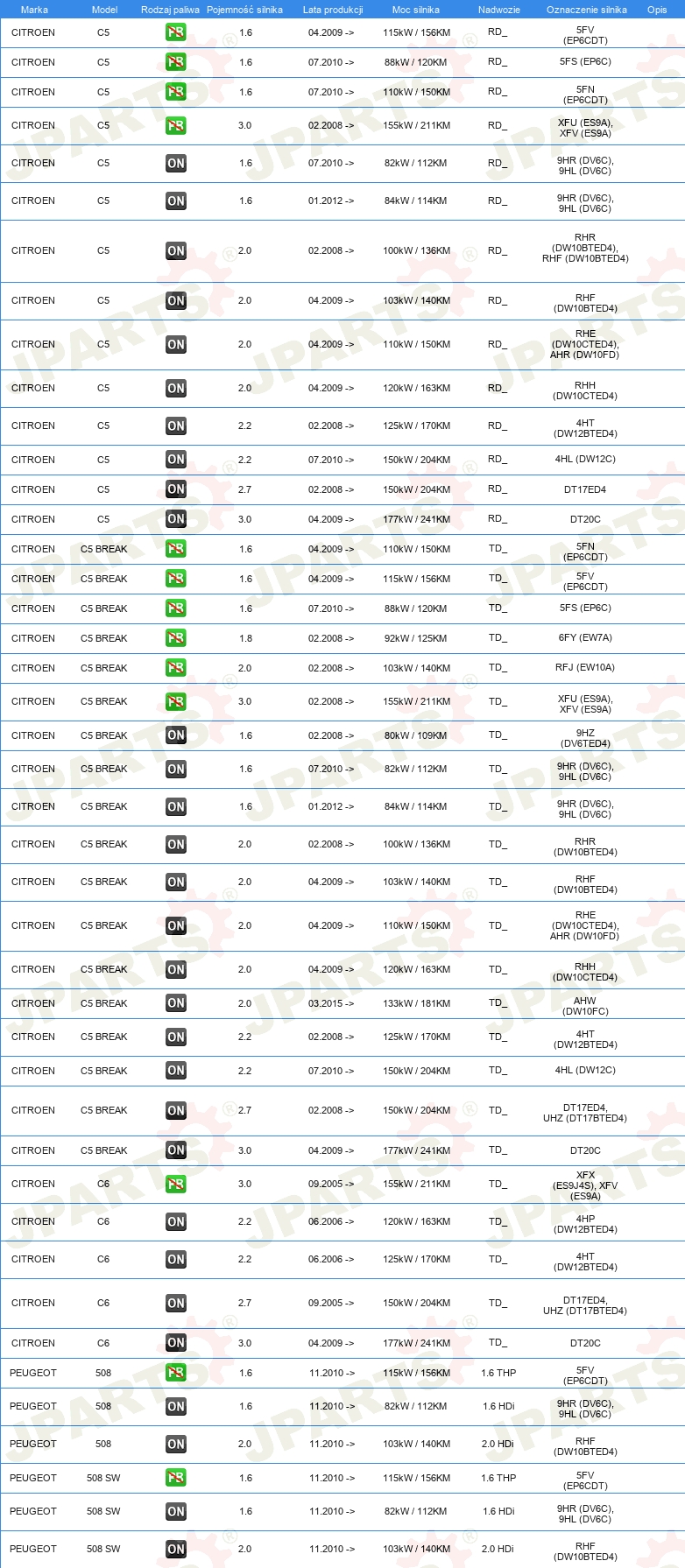The image size is (685, 1568).
Task: Click PB icon in Peugeot 508 SW 1.6 THP row
Action: [x=176, y=1478]
